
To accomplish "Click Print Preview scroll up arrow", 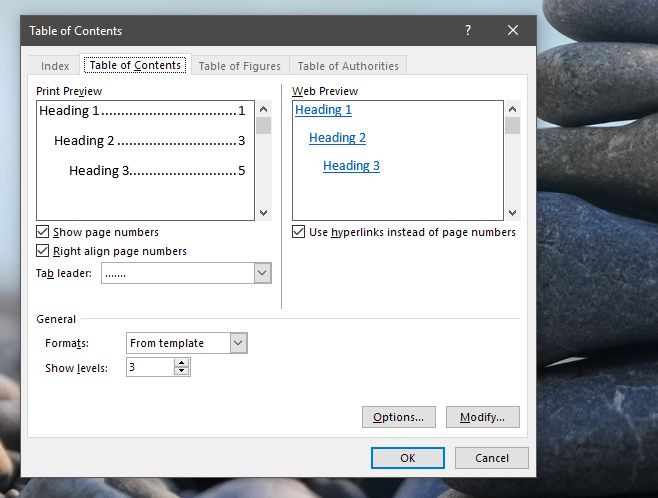I will tap(264, 109).
